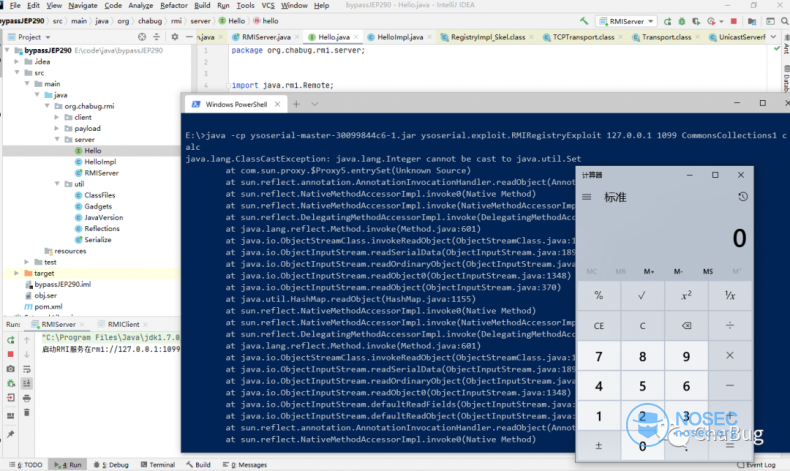Screen dimensions: 790x471
Task: Open the Messages tool window
Action: click(245, 464)
